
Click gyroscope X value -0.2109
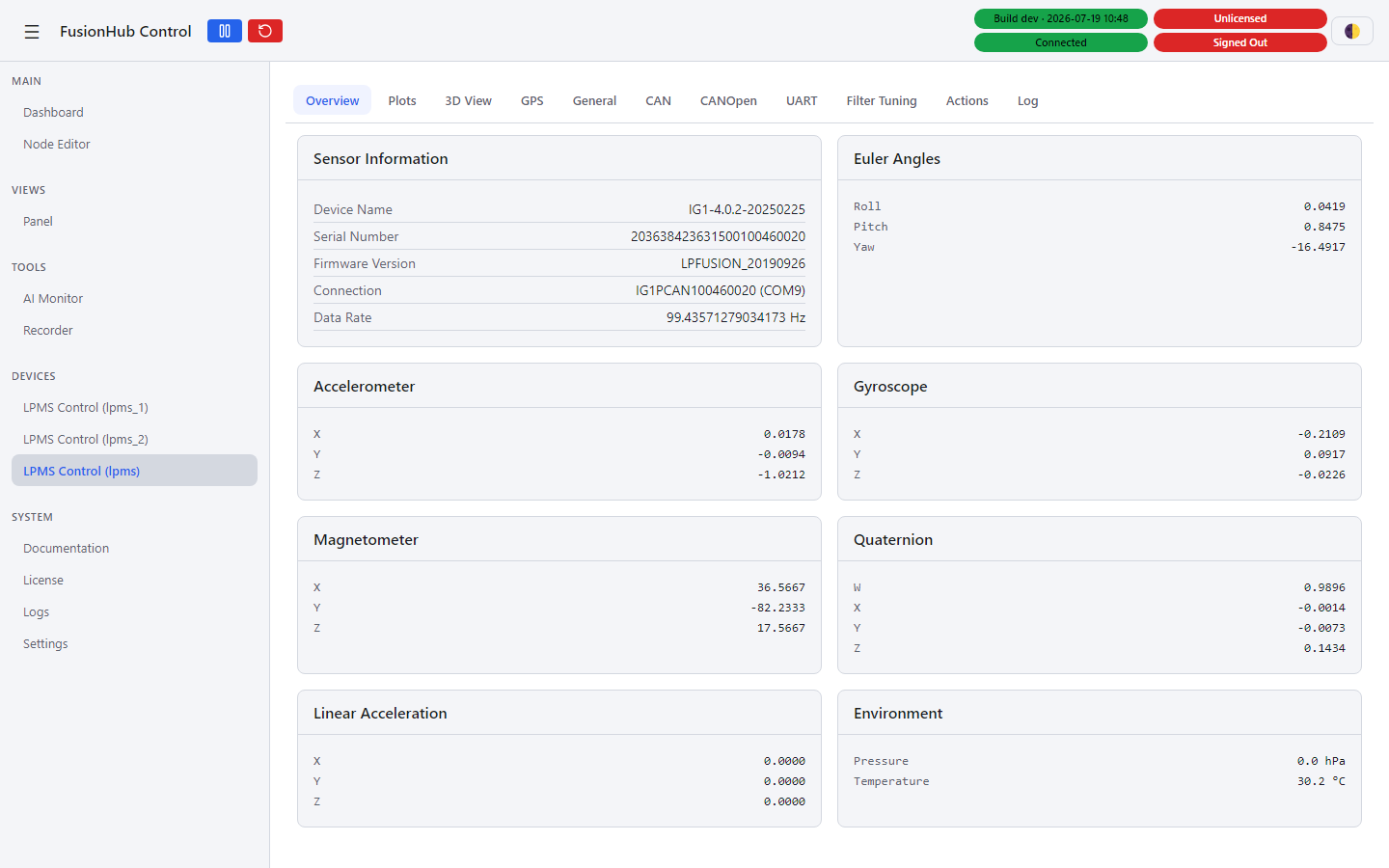1321,434
